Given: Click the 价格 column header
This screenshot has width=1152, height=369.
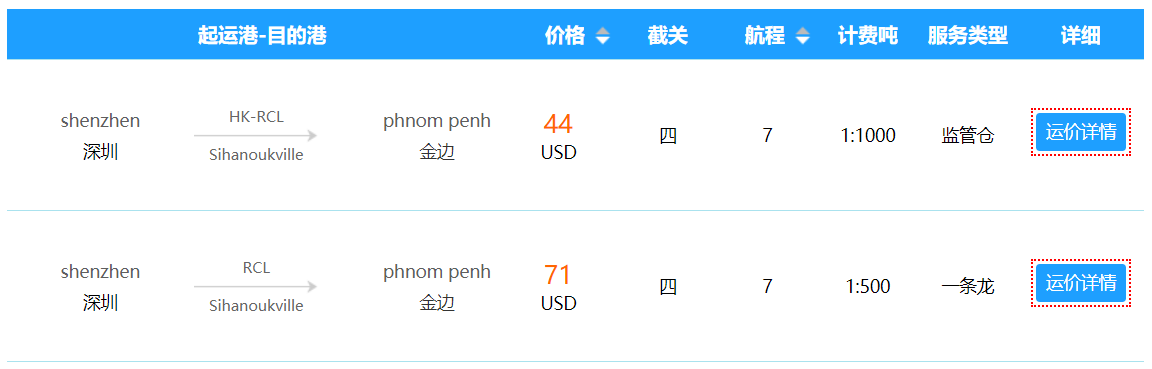Looking at the screenshot, I should [x=565, y=35].
